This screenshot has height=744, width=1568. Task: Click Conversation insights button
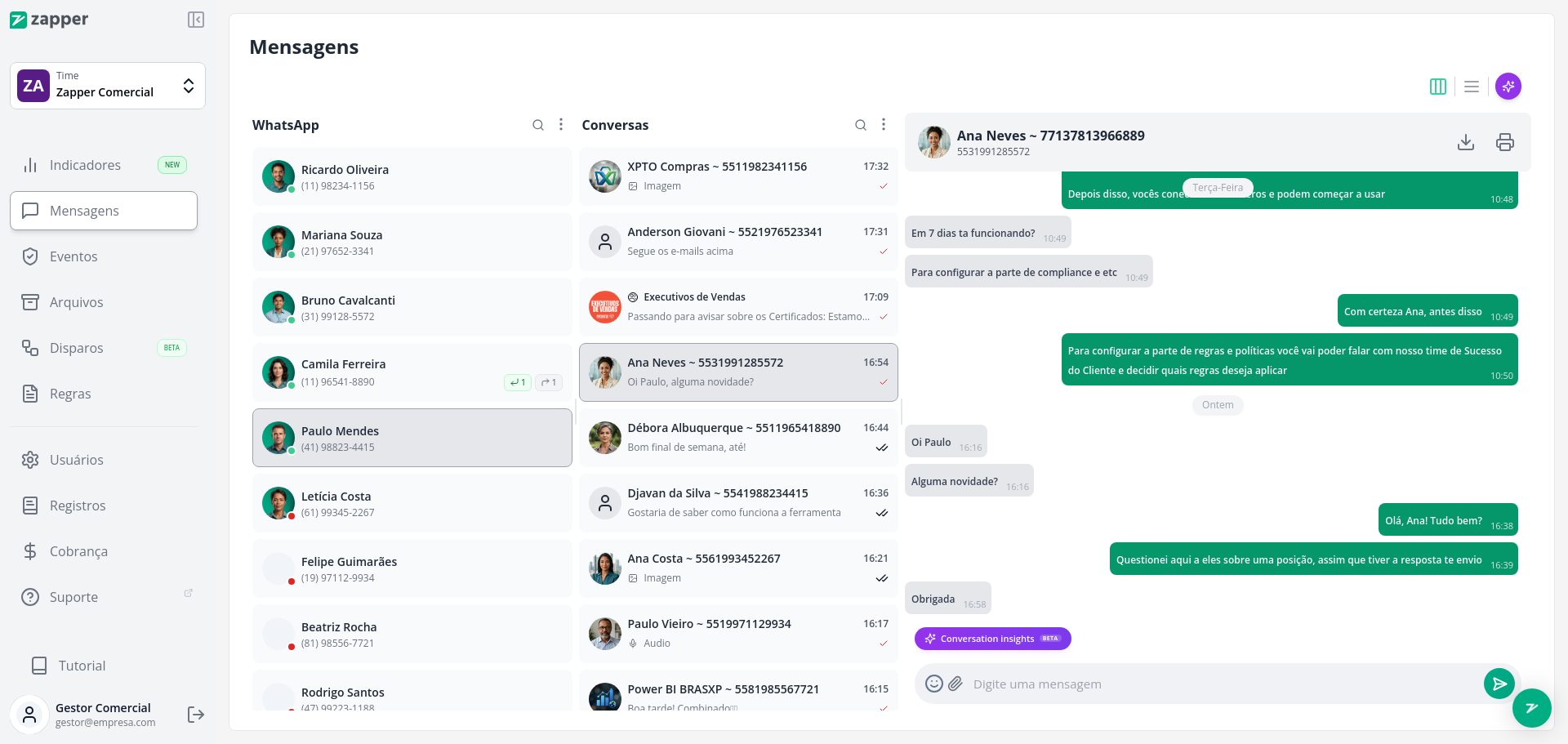point(993,639)
